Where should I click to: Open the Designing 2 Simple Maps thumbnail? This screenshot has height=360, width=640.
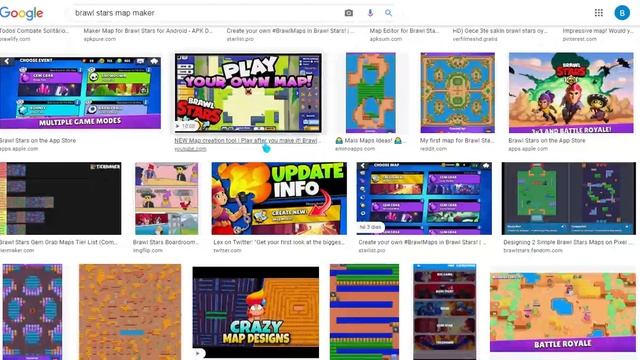(x=569, y=198)
